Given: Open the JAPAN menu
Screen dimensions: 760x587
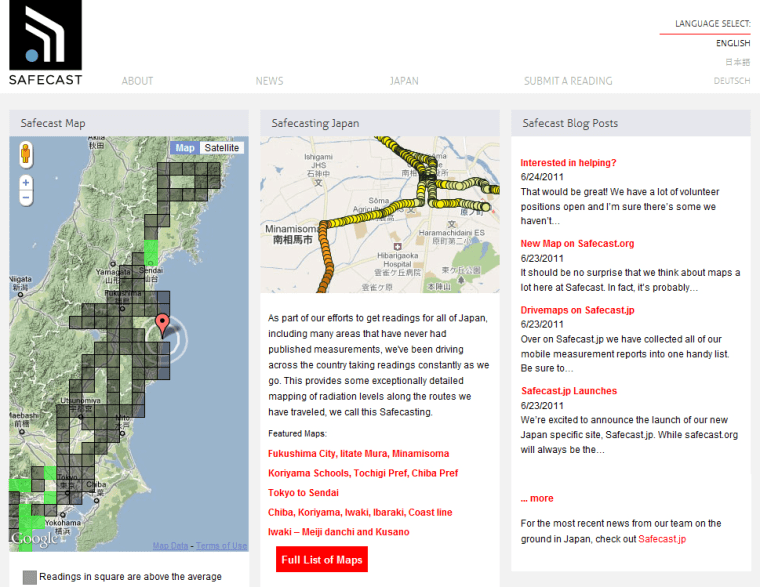Looking at the screenshot, I should [x=404, y=81].
